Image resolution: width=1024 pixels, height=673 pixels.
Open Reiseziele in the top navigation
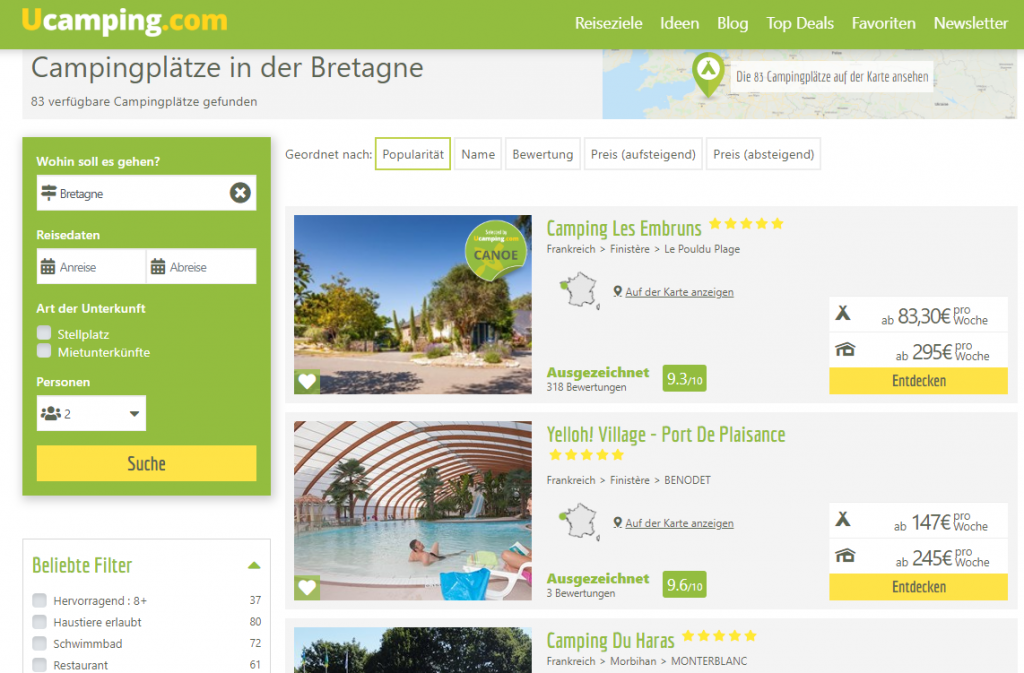(x=609, y=23)
